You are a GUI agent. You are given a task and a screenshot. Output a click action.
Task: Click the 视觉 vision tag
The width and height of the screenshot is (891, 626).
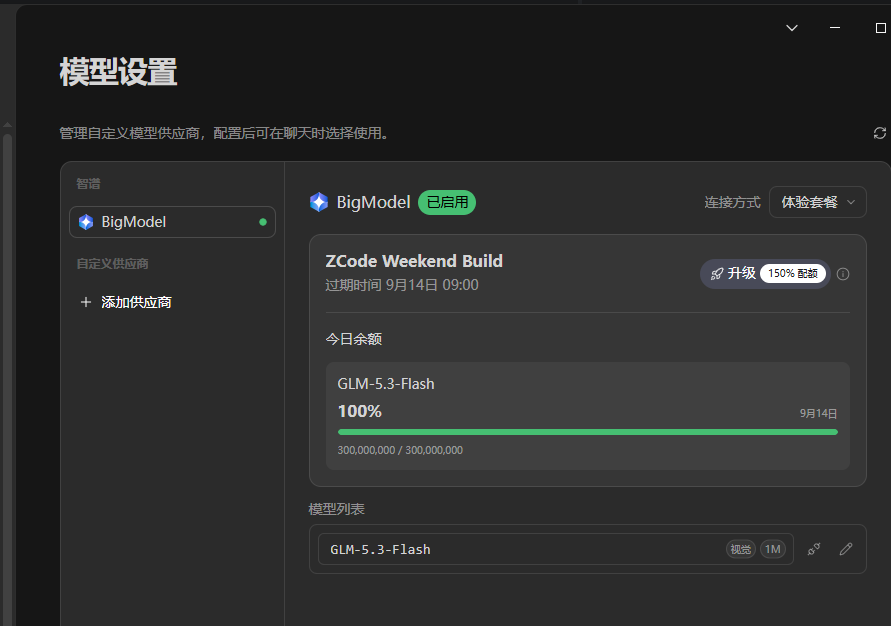click(740, 549)
